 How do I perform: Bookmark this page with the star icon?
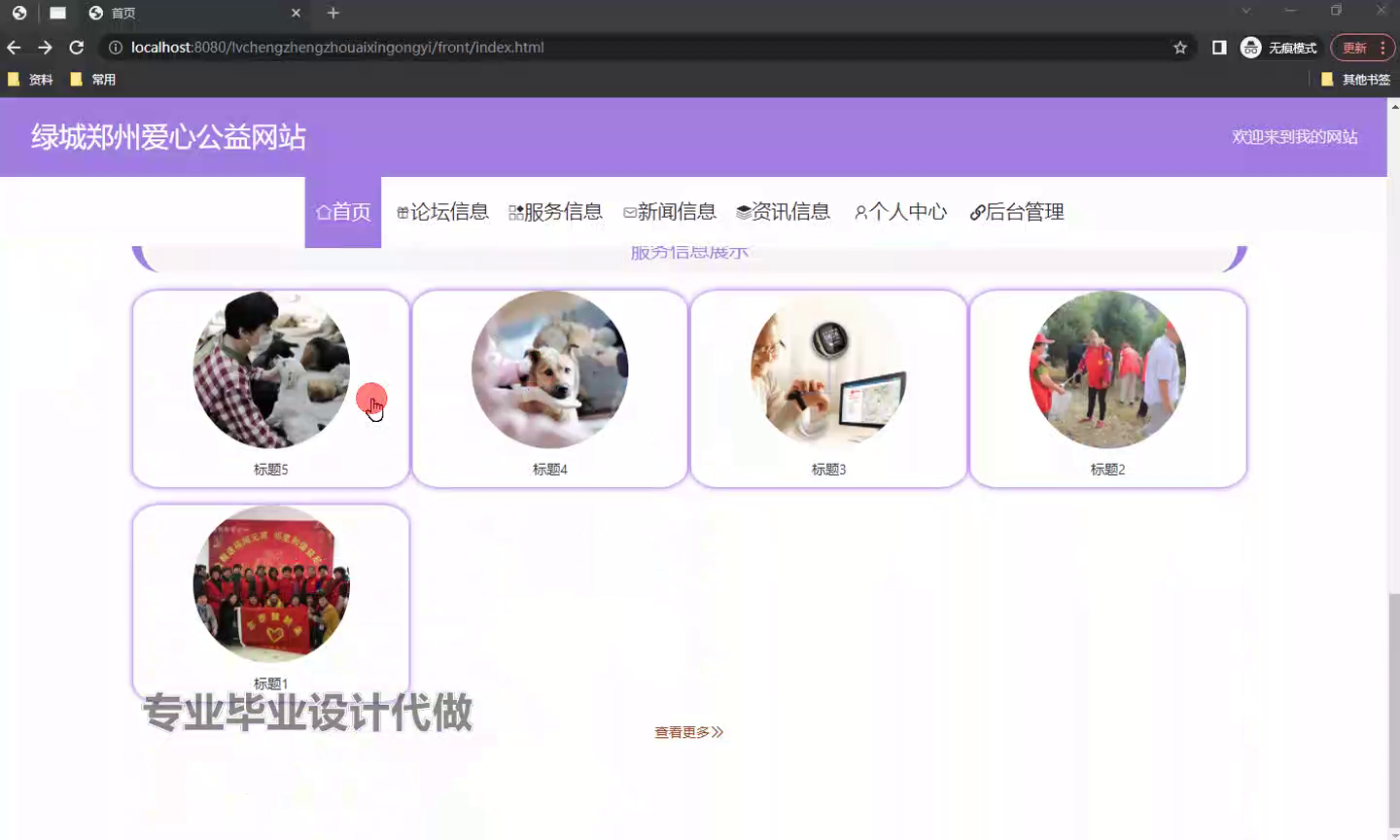tap(1180, 48)
